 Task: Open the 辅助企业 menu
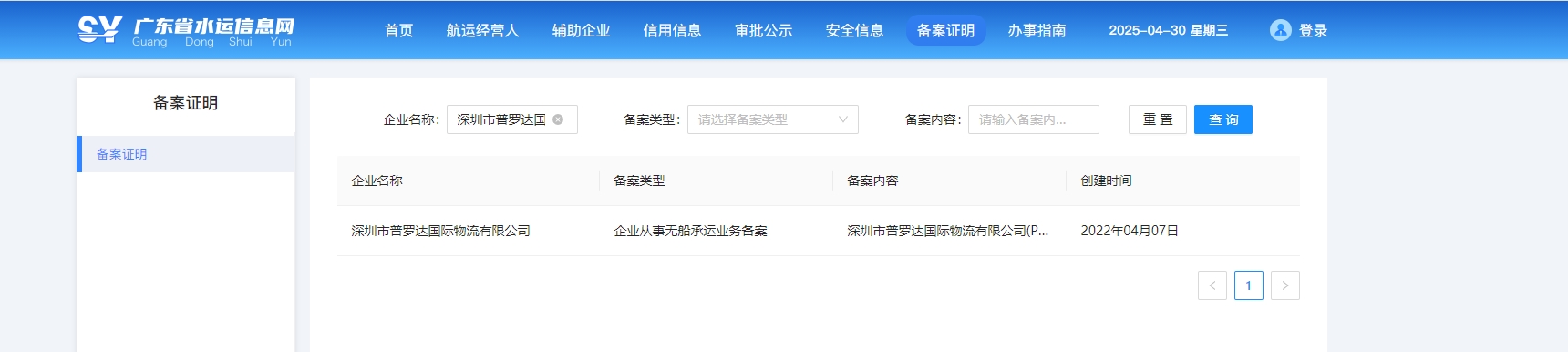point(581,30)
